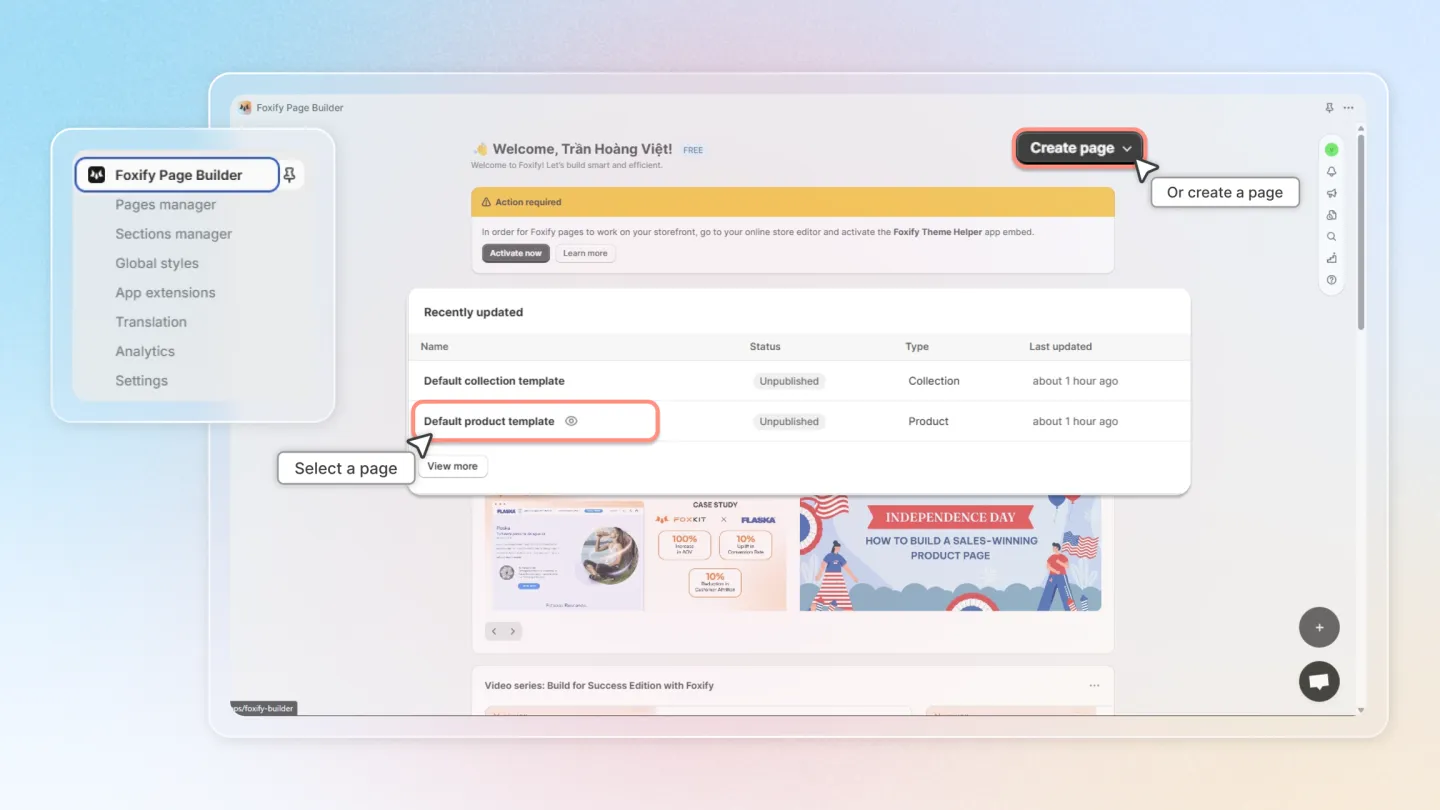Open the live chat bubble button
Screen dimensions: 1440x810
[1319, 681]
